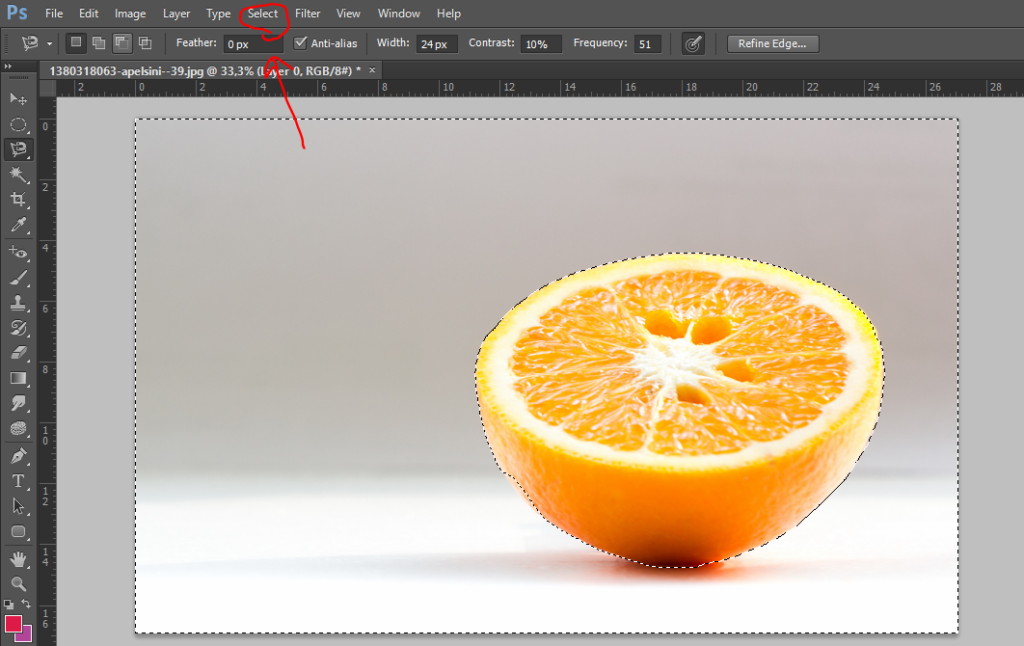Viewport: 1024px width, 646px height.
Task: Open the Edit menu
Action: 88,13
